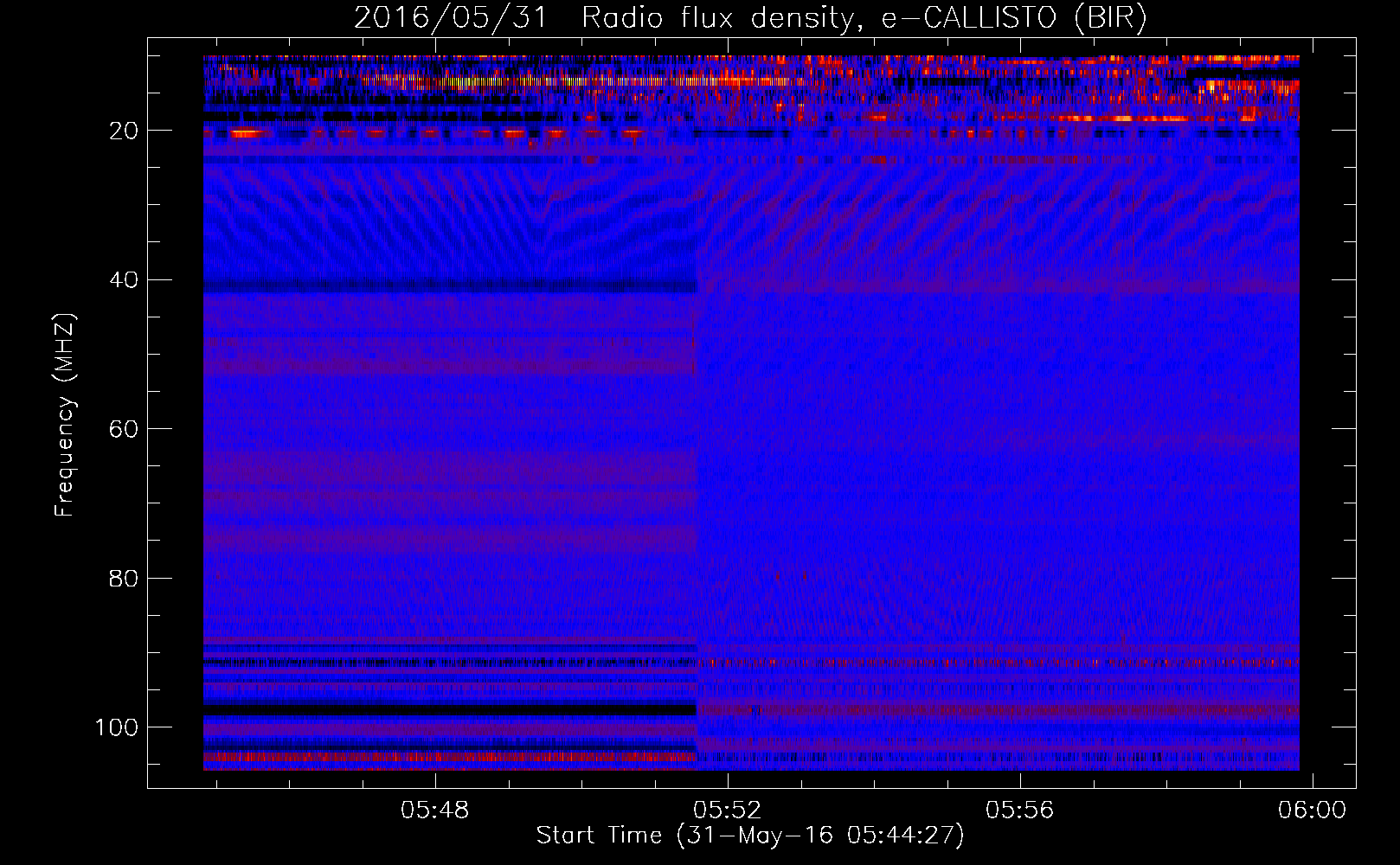Image resolution: width=1400 pixels, height=865 pixels.
Task: Click the 06:00 time tick label
Action: [x=1313, y=811]
